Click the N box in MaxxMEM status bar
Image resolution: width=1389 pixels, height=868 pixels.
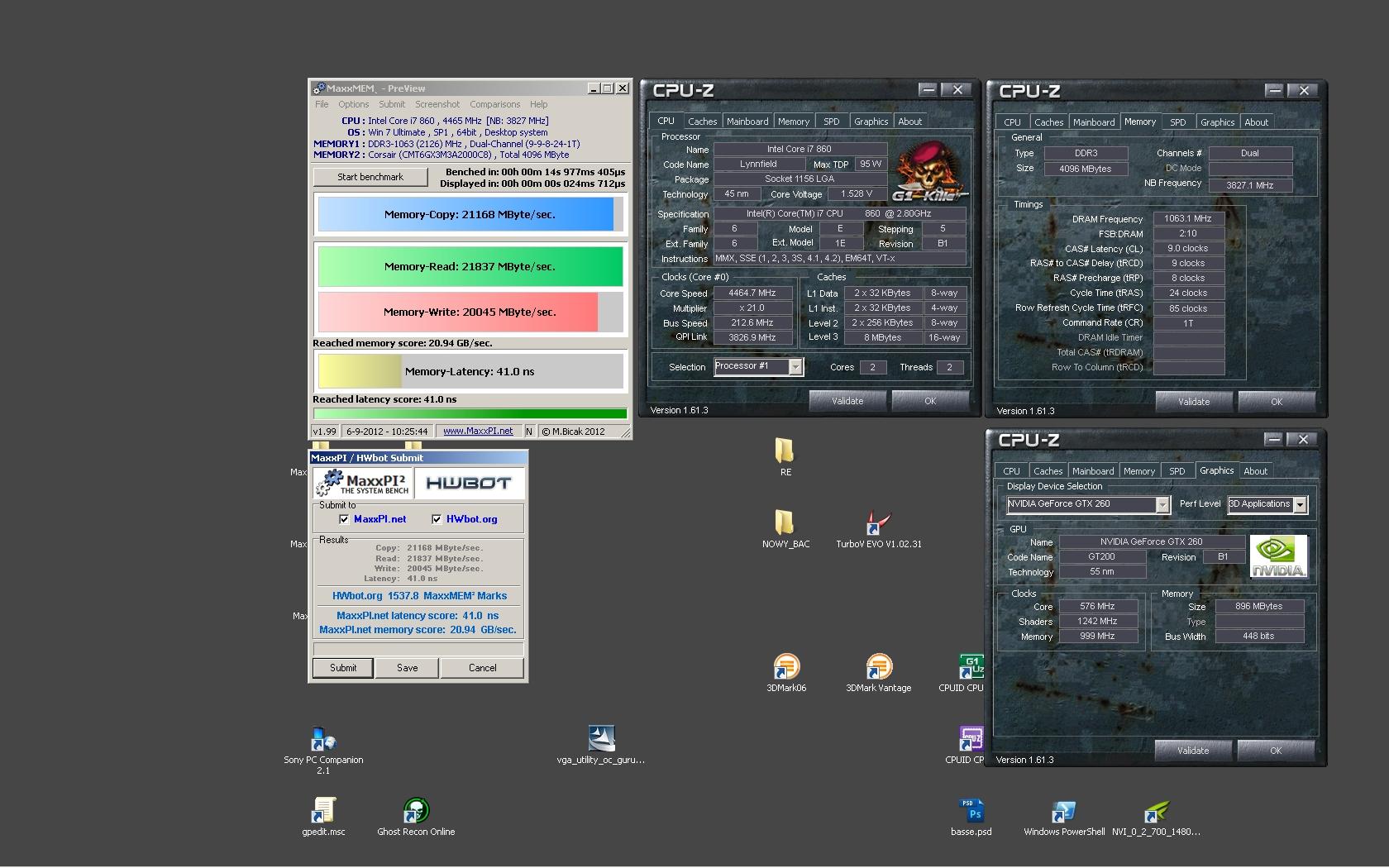(529, 431)
